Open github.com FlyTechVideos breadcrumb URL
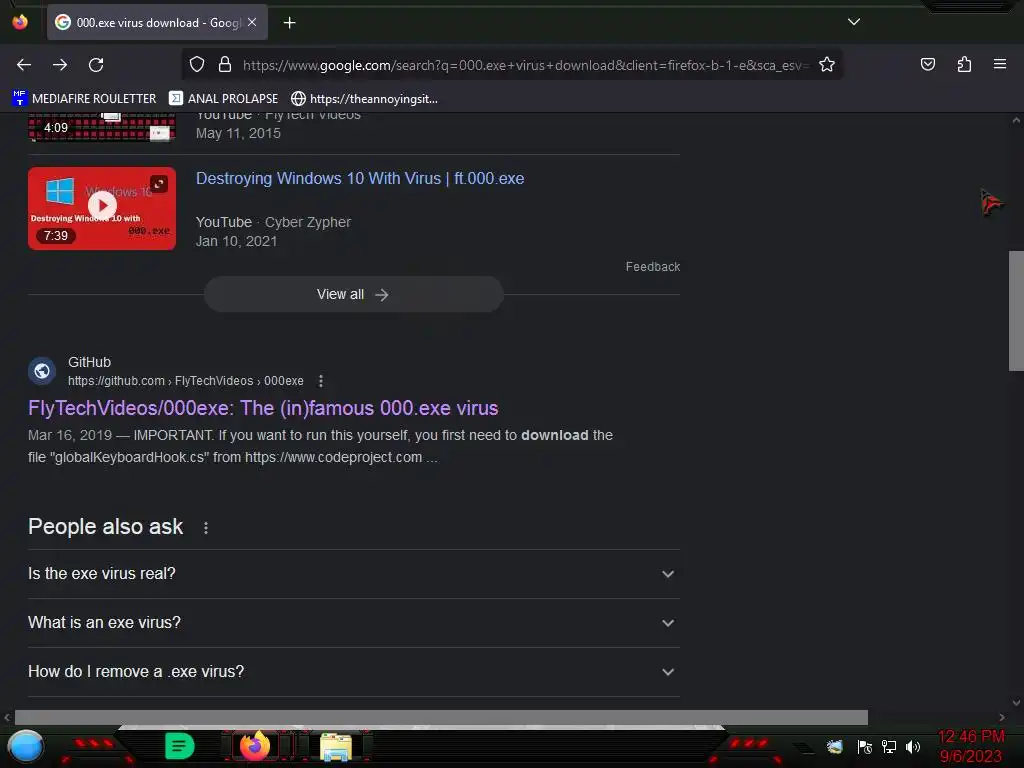Viewport: 1024px width, 768px height. click(x=185, y=381)
